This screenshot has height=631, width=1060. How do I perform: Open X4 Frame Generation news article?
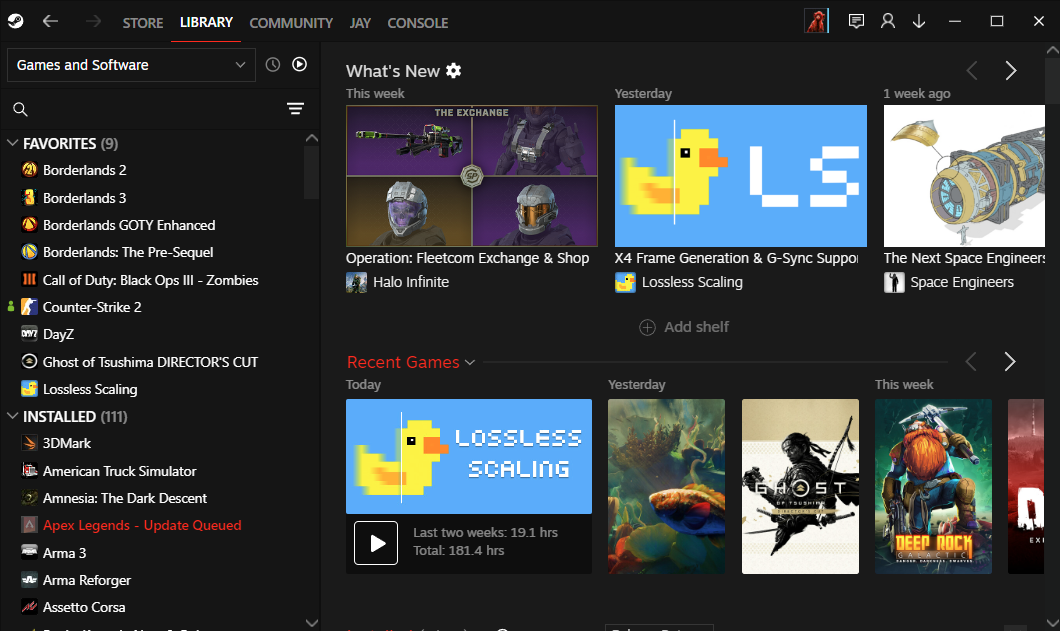pyautogui.click(x=736, y=258)
